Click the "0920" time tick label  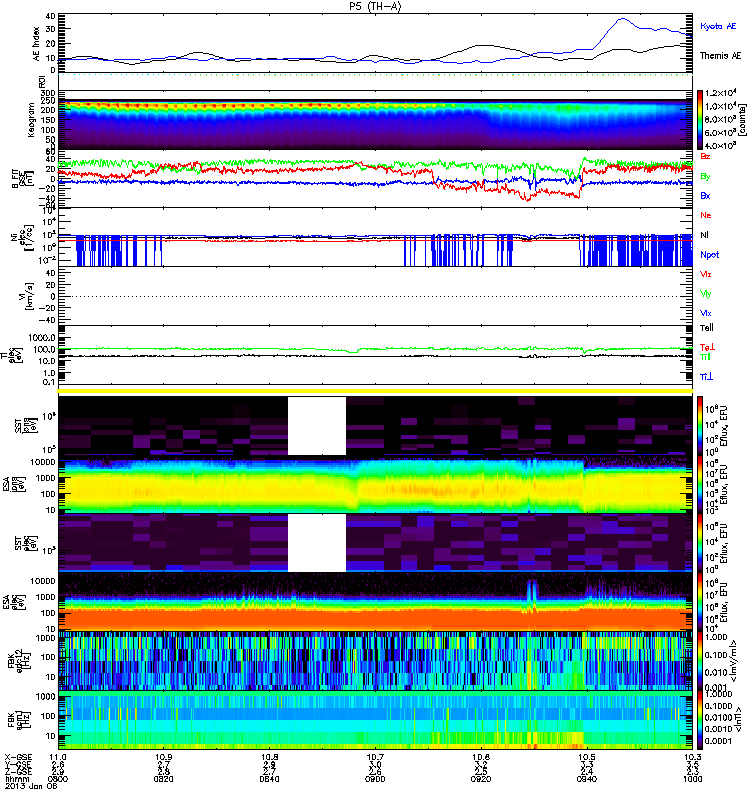point(481,779)
